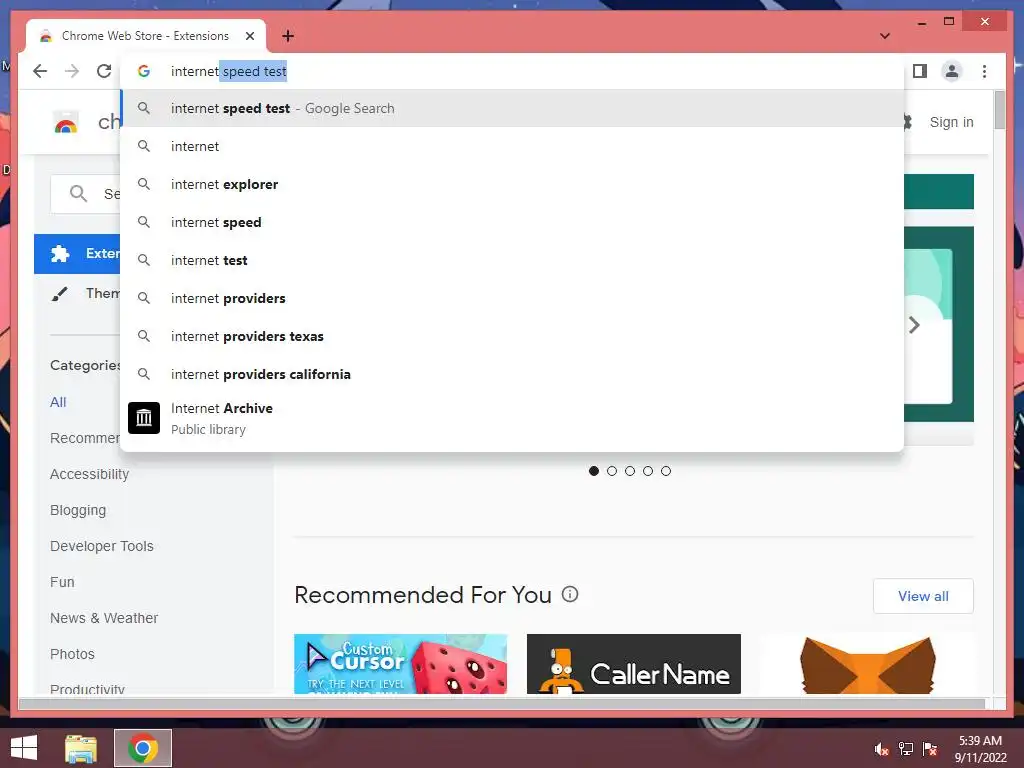1024x768 pixels.
Task: Choose the plain 'internet' suggestion
Action: pos(513,146)
